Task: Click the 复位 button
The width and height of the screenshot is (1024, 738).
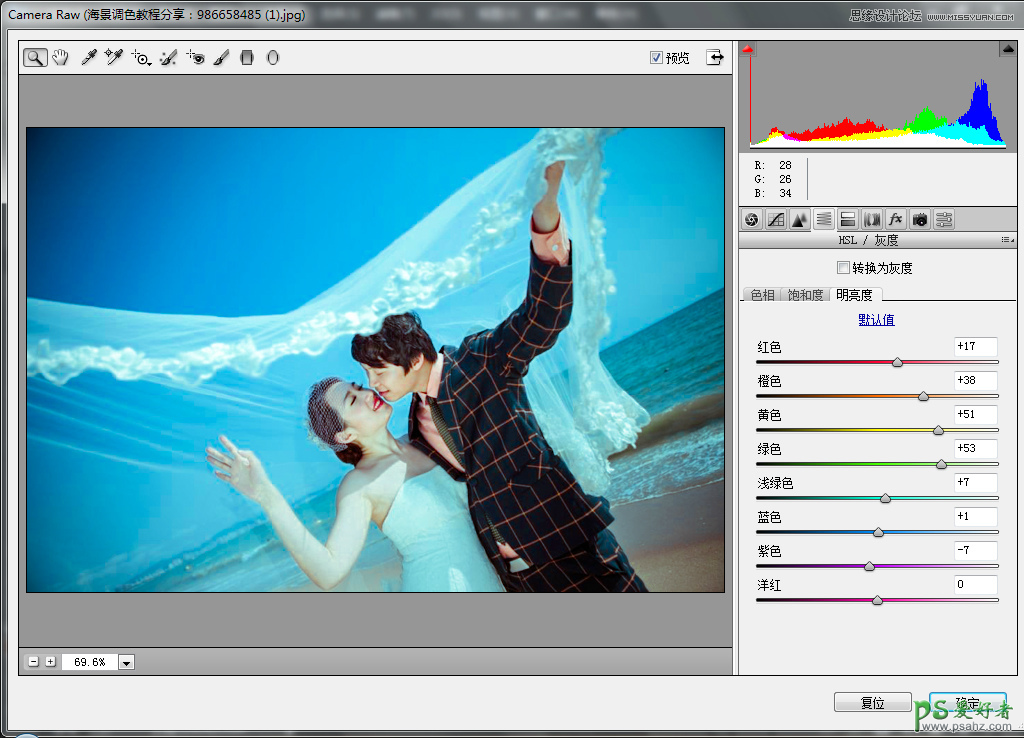Action: (872, 703)
